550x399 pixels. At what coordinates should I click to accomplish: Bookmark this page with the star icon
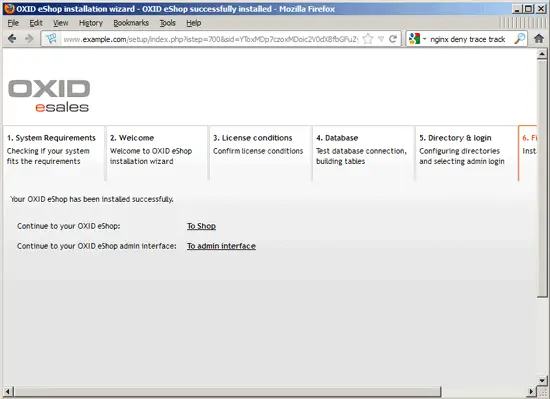tap(368, 39)
